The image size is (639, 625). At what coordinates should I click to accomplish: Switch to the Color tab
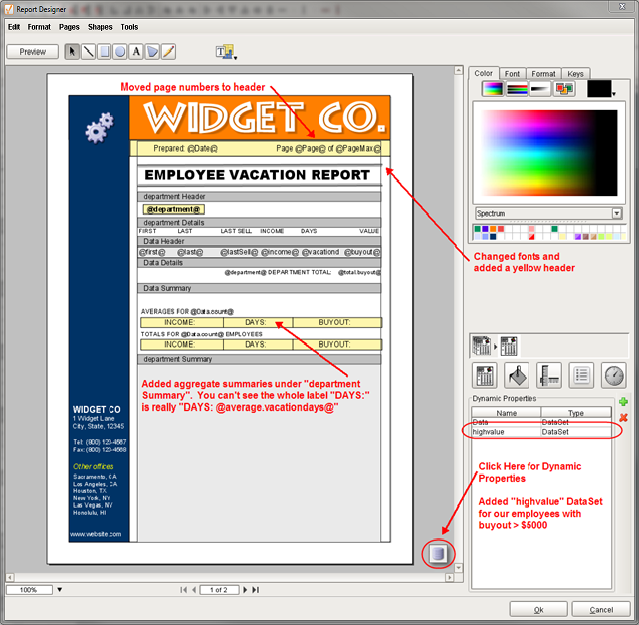483,73
